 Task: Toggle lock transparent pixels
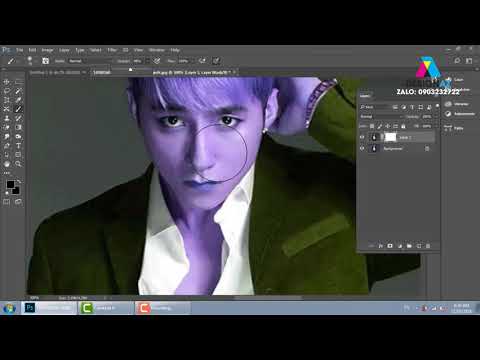[x=372, y=126]
